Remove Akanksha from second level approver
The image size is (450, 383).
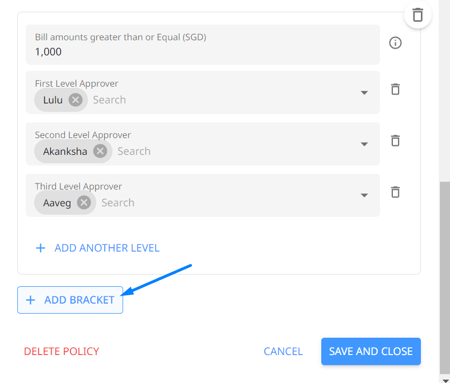click(100, 151)
